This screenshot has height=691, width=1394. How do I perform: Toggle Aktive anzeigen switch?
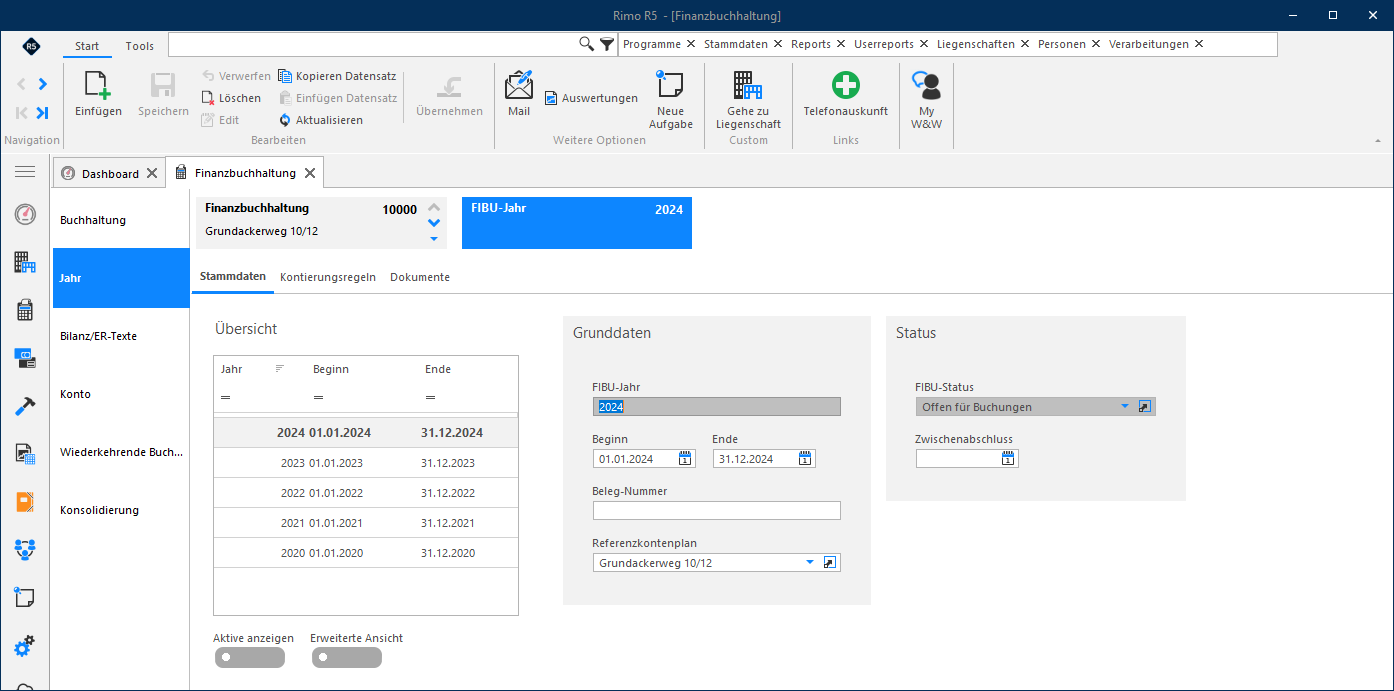(x=249, y=657)
